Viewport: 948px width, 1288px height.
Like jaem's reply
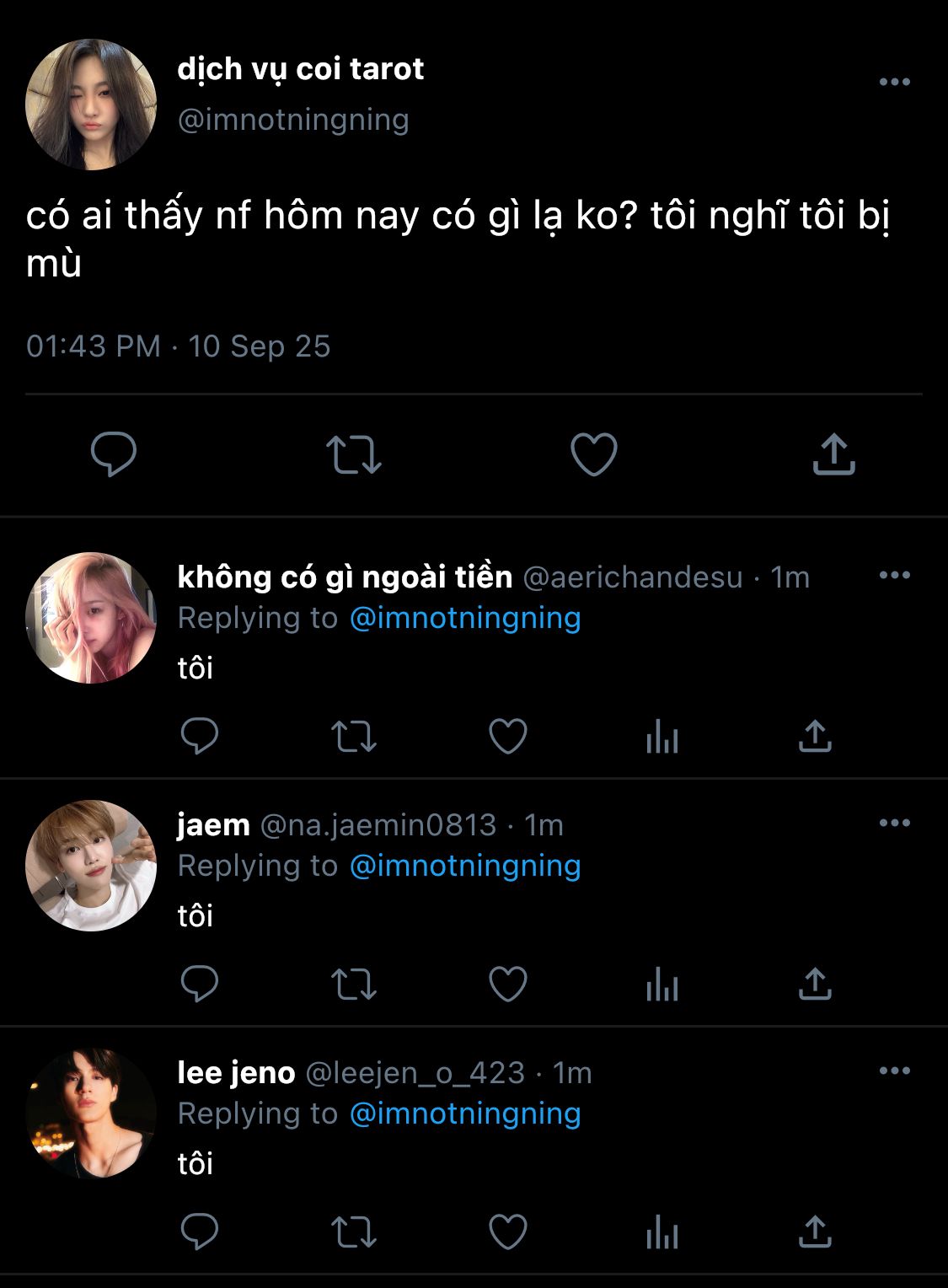coord(508,985)
